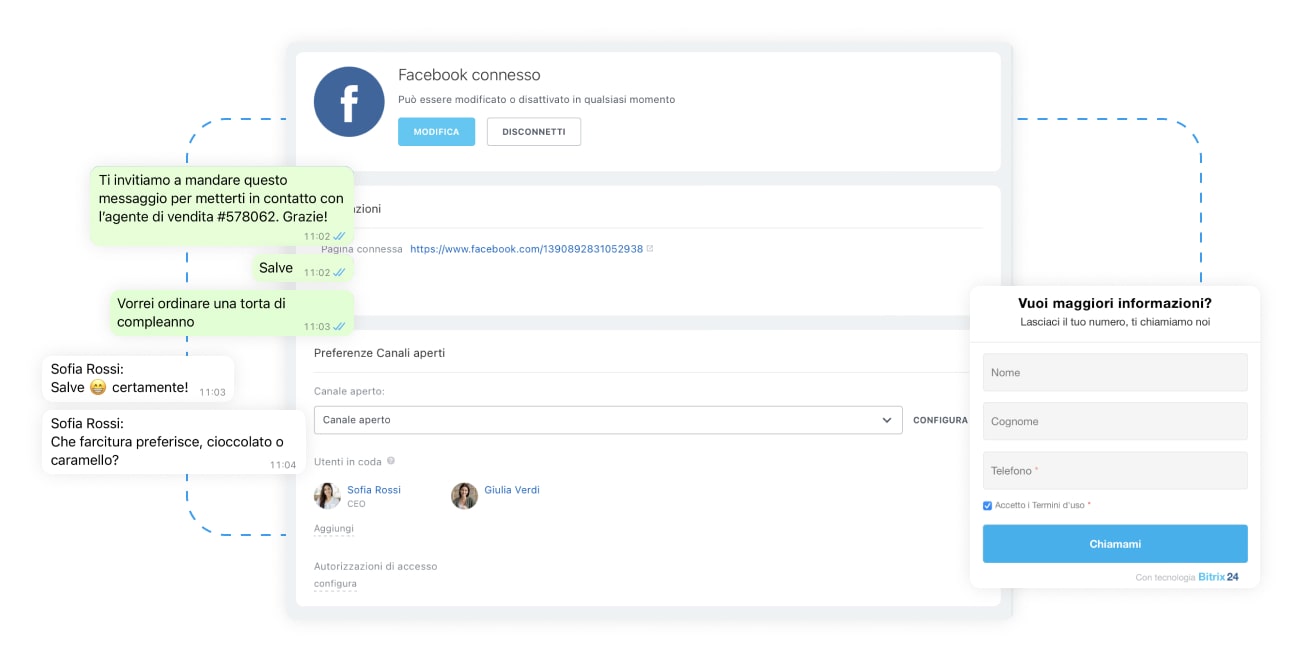Click the 'Utenti in coda' label
1300x660 pixels.
pos(348,461)
